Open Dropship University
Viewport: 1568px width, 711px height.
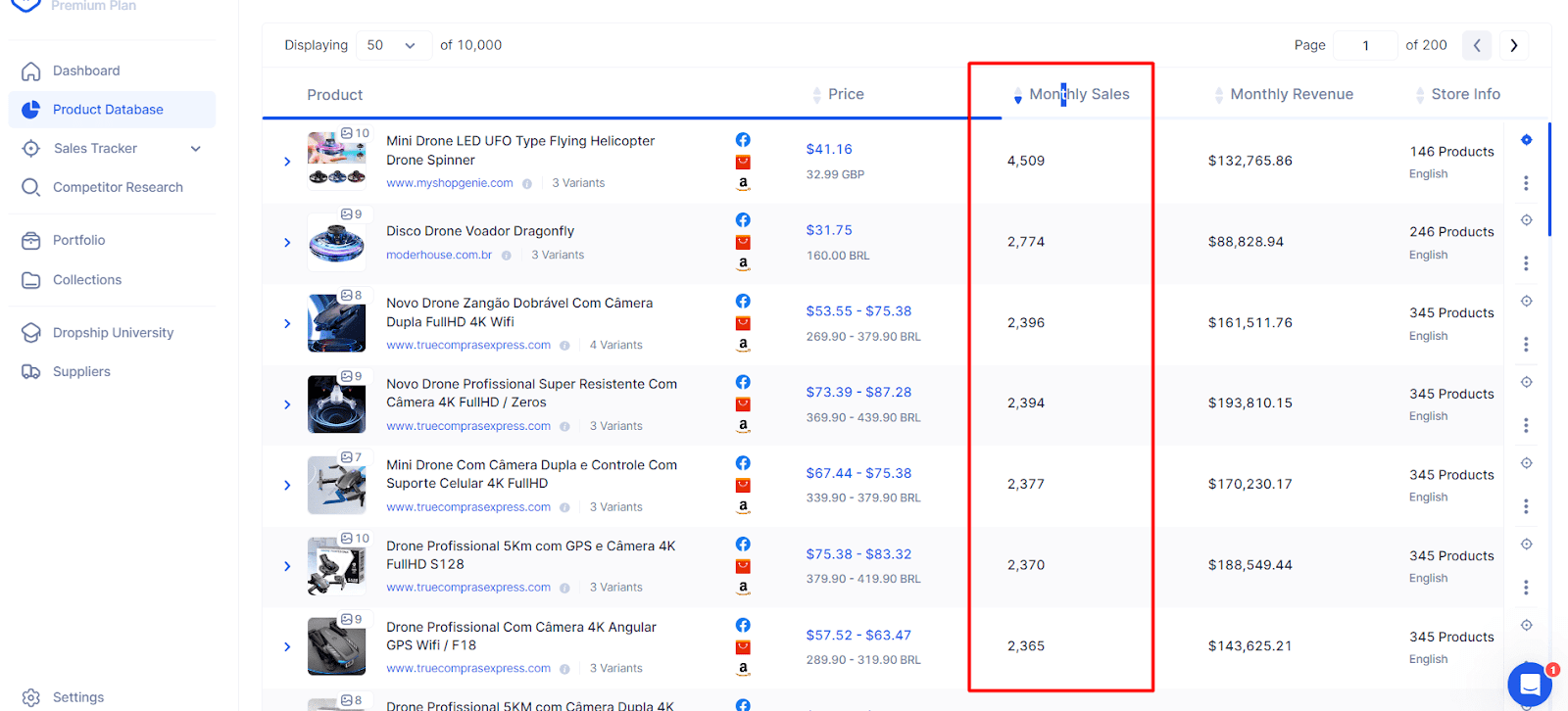[113, 333]
